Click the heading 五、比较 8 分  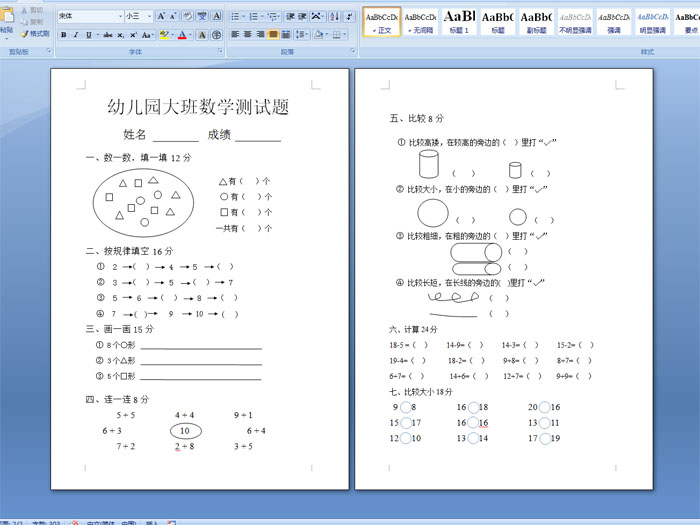pyautogui.click(x=417, y=118)
